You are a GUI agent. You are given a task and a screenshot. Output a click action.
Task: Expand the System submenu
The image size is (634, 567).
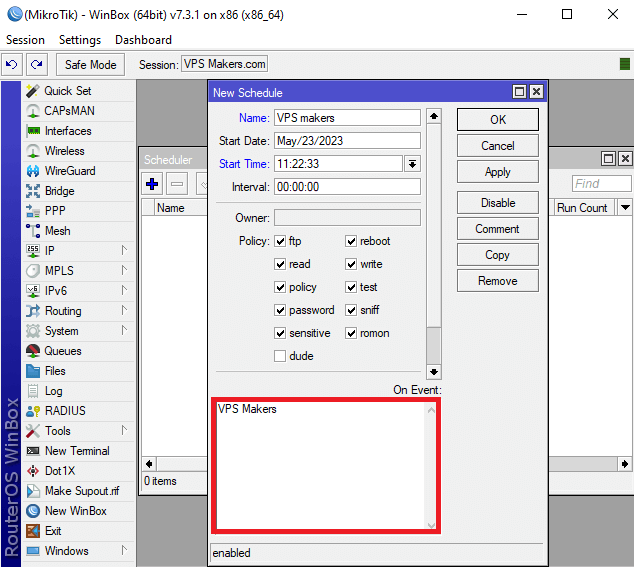[125, 331]
